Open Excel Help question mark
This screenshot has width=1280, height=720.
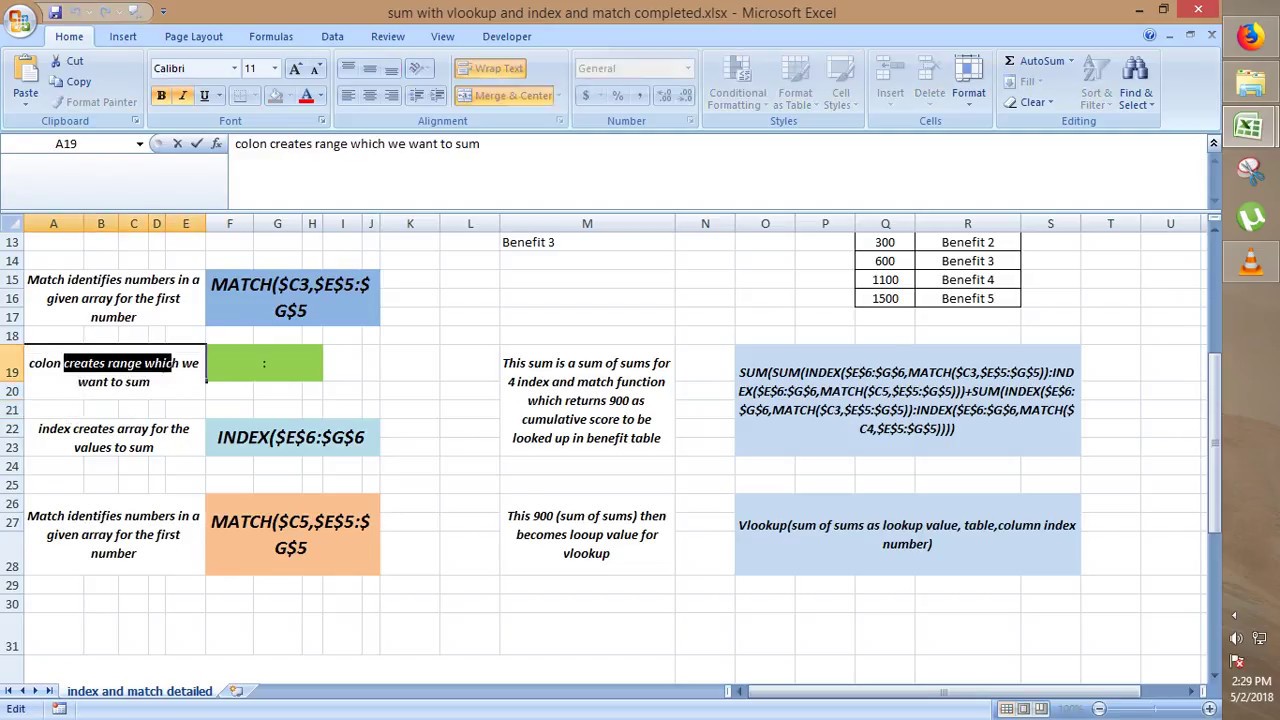1150,36
